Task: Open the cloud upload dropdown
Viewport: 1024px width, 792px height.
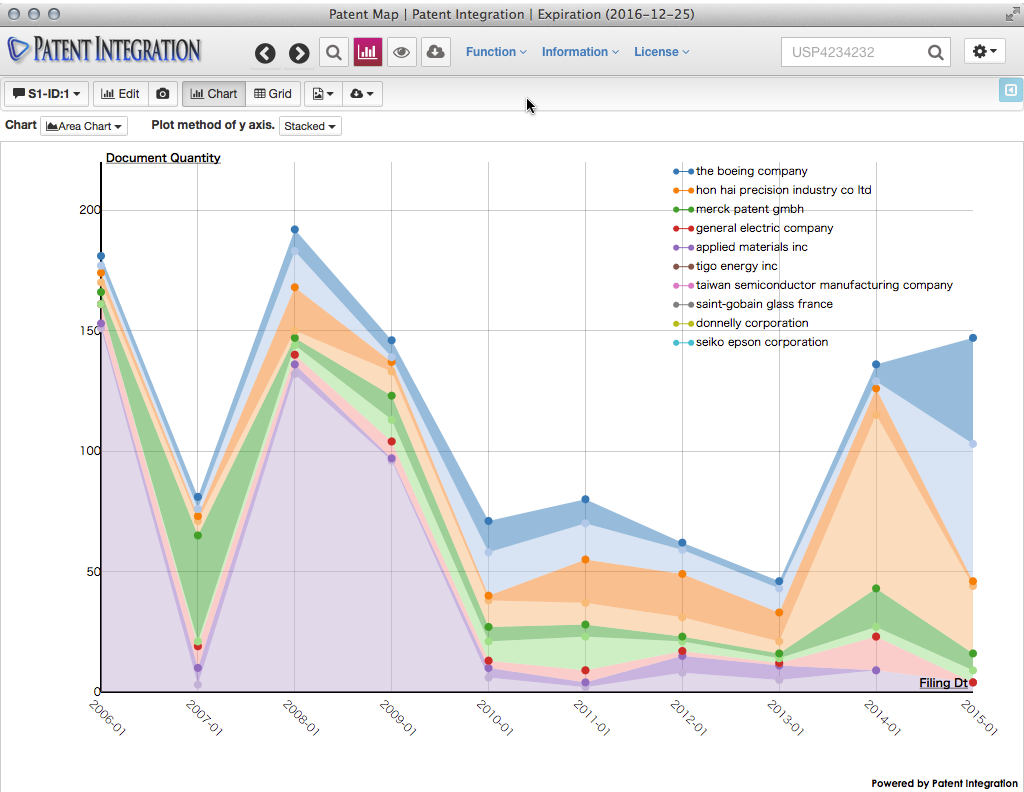Action: 362,94
